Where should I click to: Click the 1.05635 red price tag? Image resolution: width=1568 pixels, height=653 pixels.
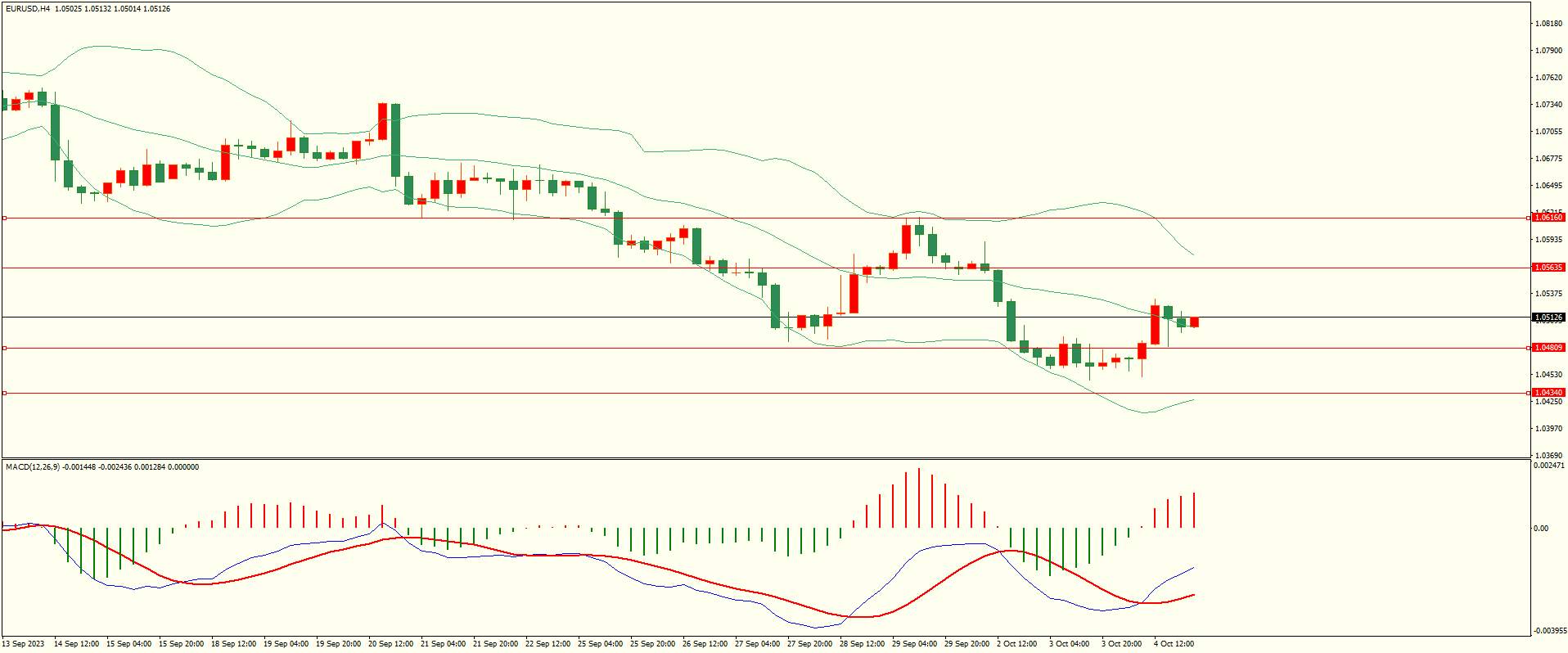[x=1548, y=268]
